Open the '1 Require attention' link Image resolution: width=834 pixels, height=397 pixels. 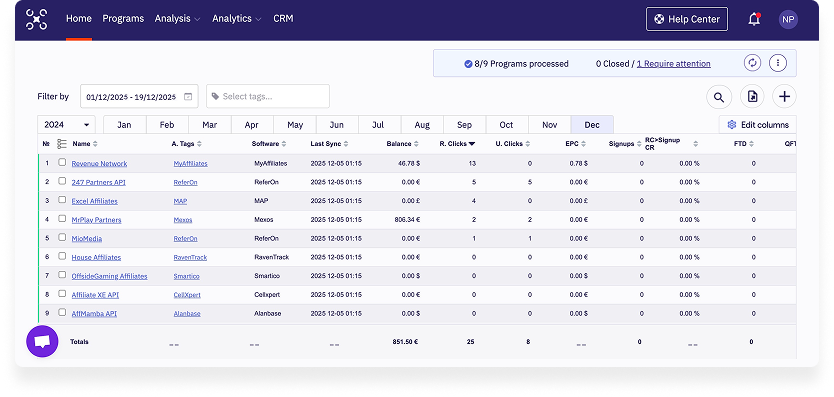[673, 64]
